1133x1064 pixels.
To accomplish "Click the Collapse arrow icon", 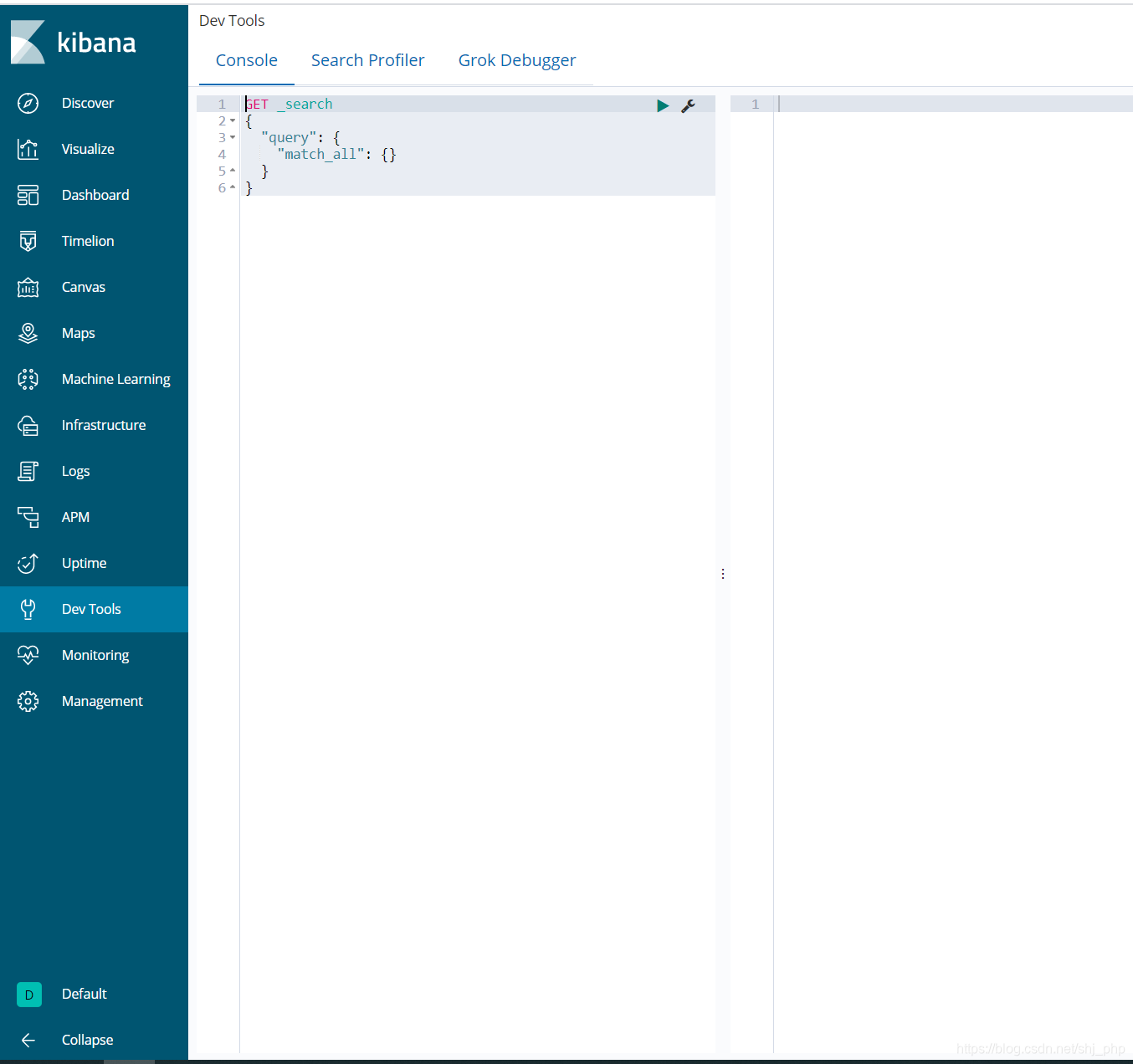I will coord(28,1040).
